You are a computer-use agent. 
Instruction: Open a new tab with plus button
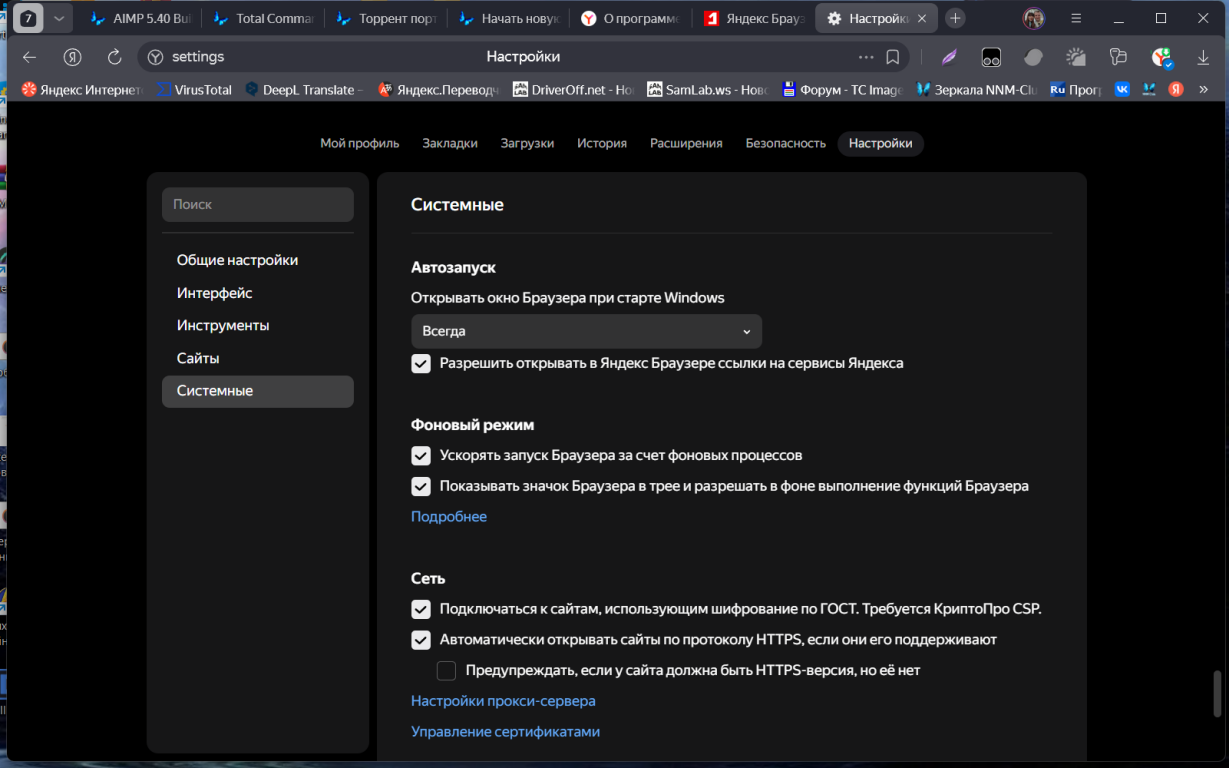955,18
